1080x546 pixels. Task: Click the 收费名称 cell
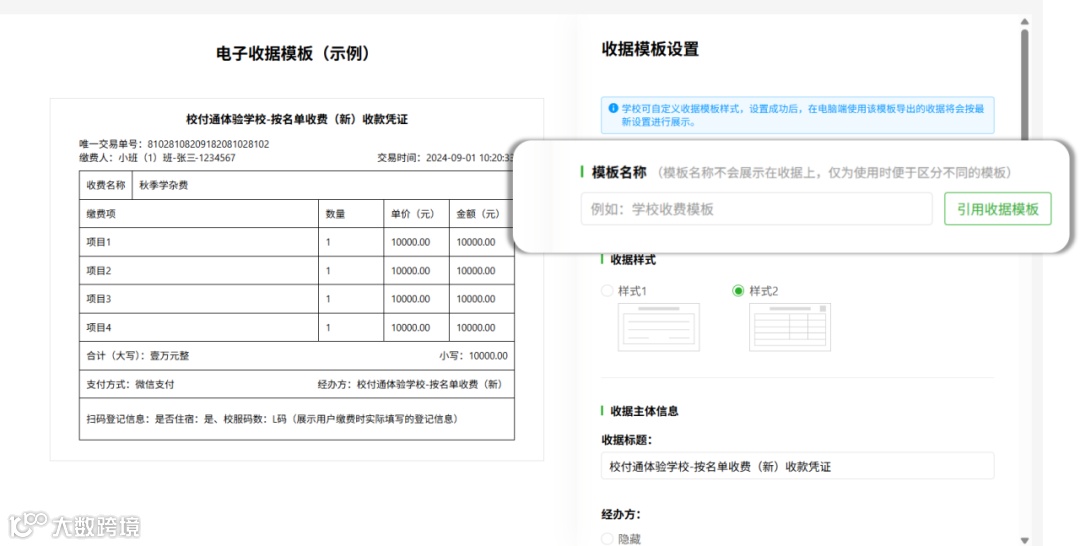click(105, 185)
